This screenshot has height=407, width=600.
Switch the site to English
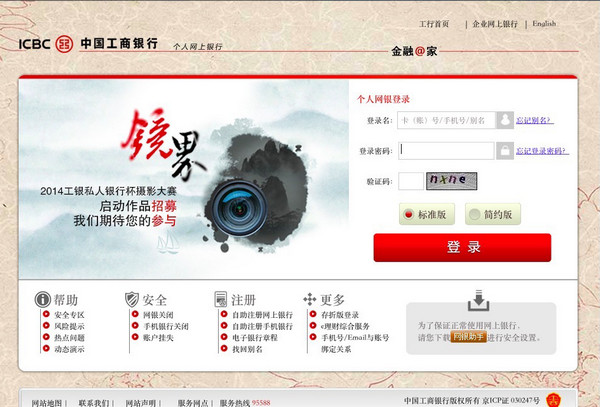click(x=544, y=24)
